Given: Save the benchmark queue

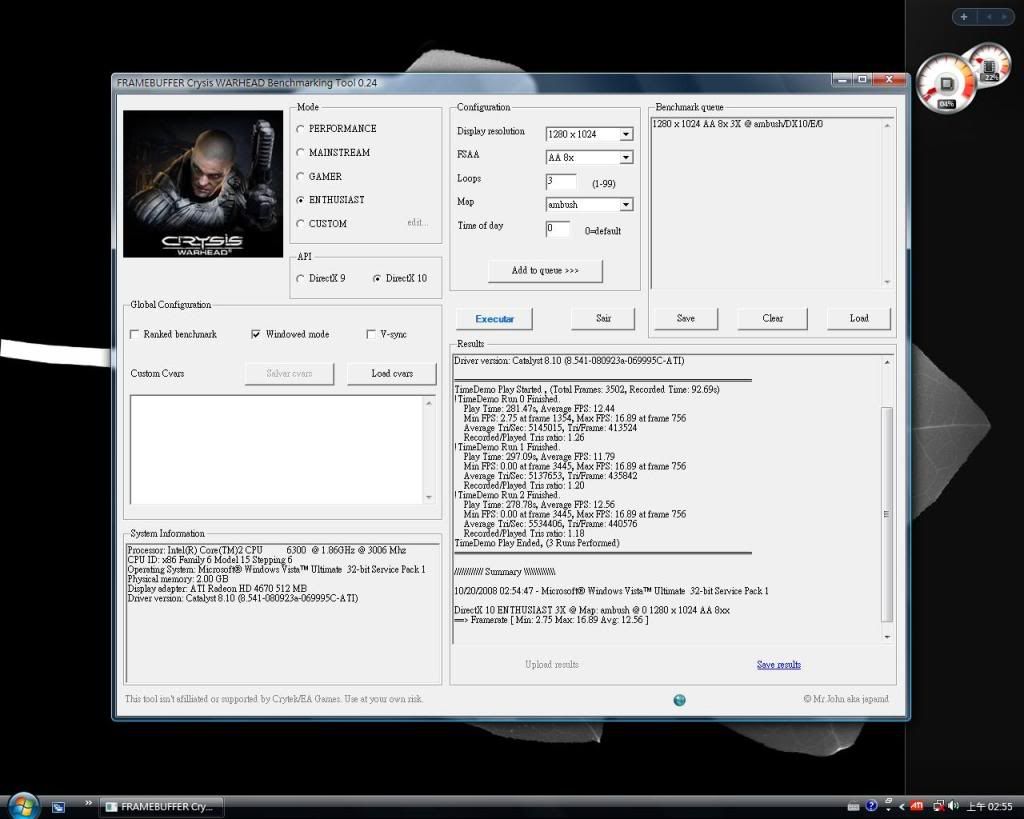Looking at the screenshot, I should click(x=685, y=318).
